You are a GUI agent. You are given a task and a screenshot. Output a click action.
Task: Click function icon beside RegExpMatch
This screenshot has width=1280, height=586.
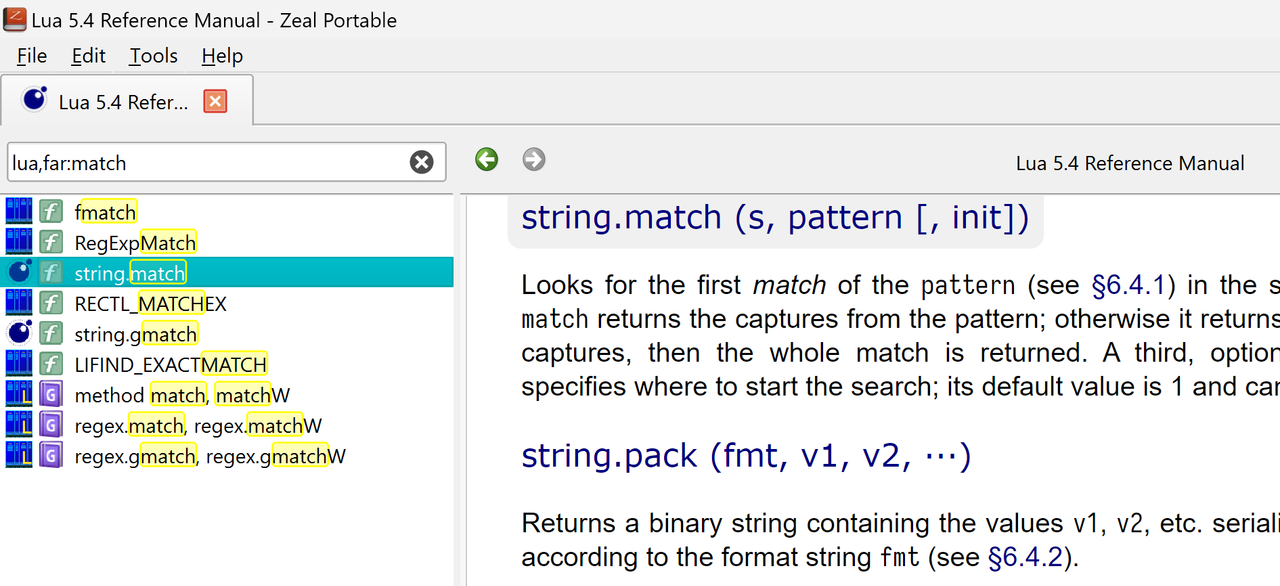(x=51, y=241)
